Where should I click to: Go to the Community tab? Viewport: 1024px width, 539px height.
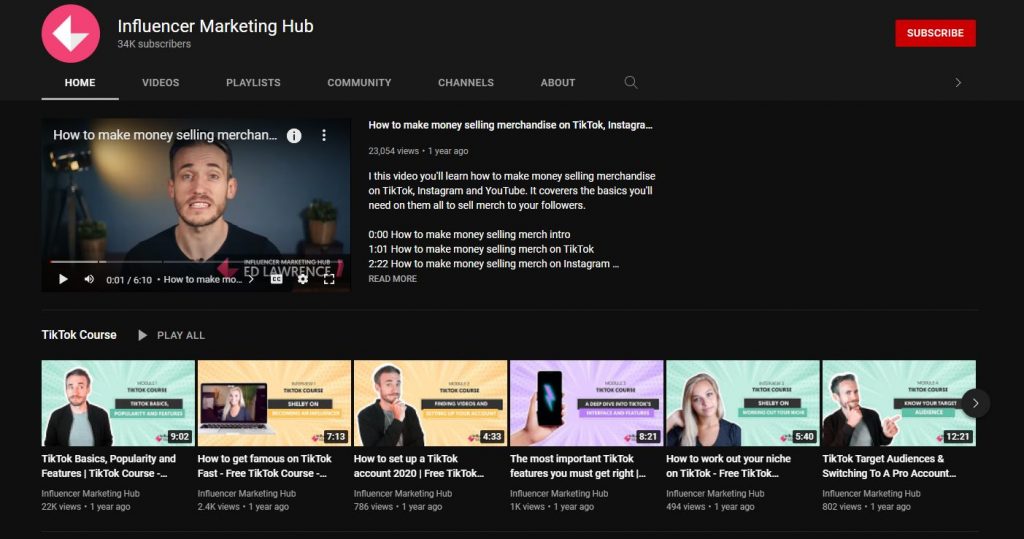(x=359, y=83)
